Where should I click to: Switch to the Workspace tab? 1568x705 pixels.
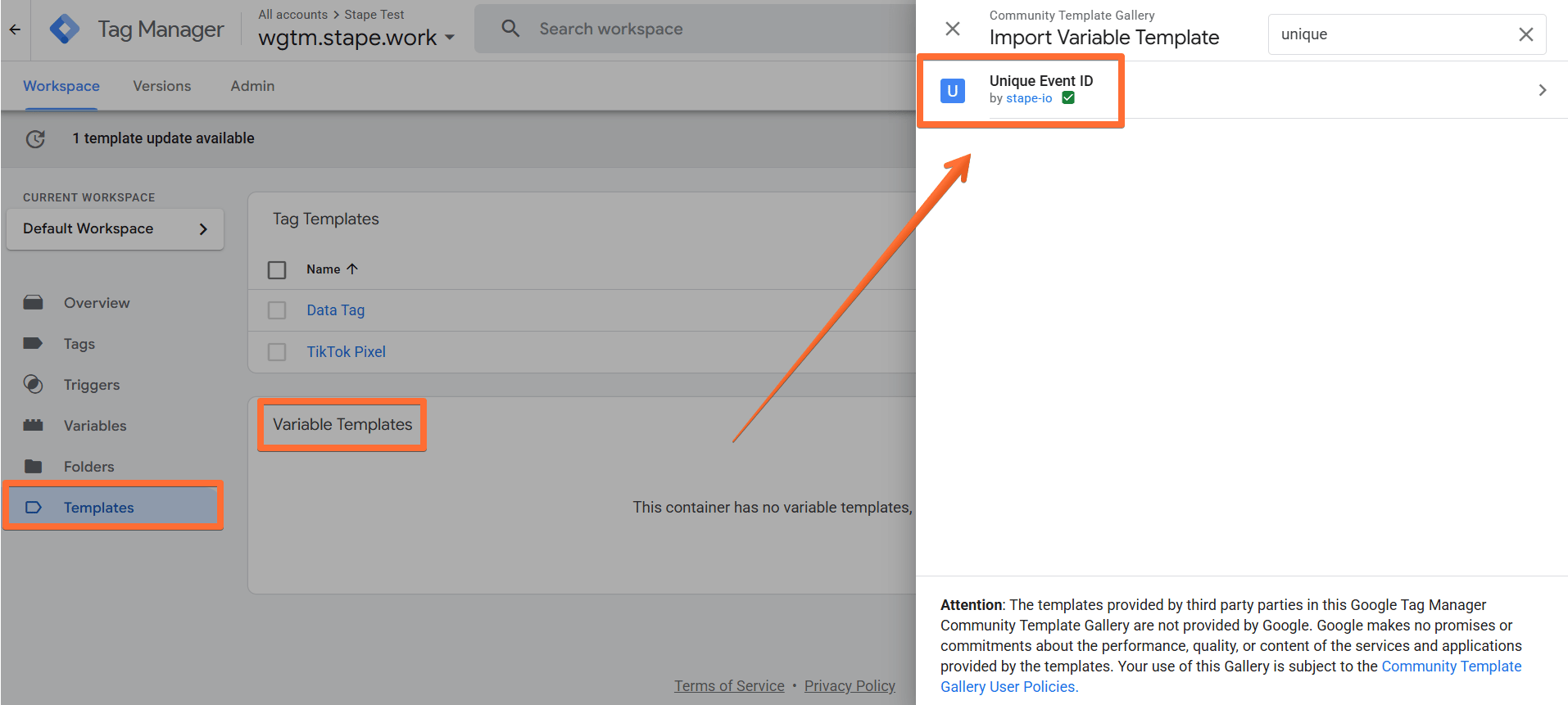point(61,86)
